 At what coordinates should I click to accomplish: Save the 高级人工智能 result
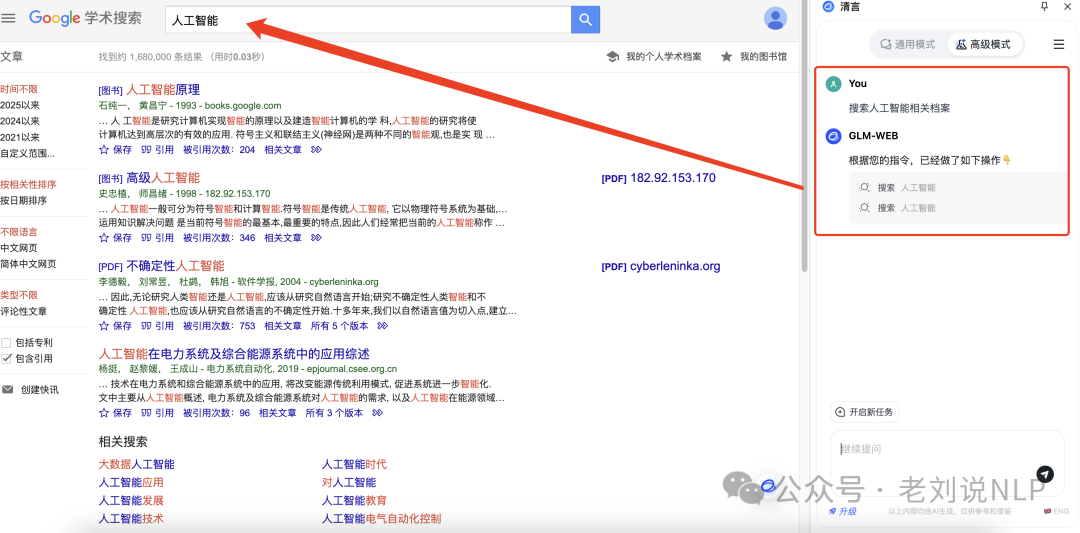[x=115, y=238]
